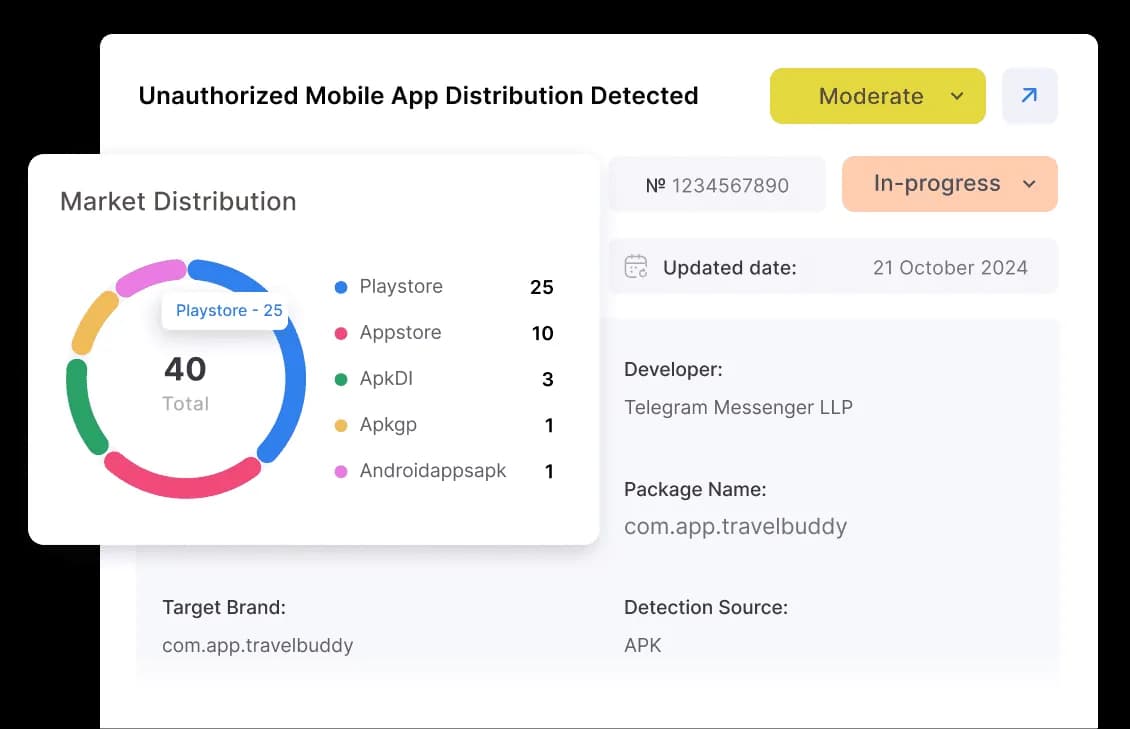Image resolution: width=1130 pixels, height=729 pixels.
Task: Click the pink Androidappsapk legend dot
Action: point(341,471)
